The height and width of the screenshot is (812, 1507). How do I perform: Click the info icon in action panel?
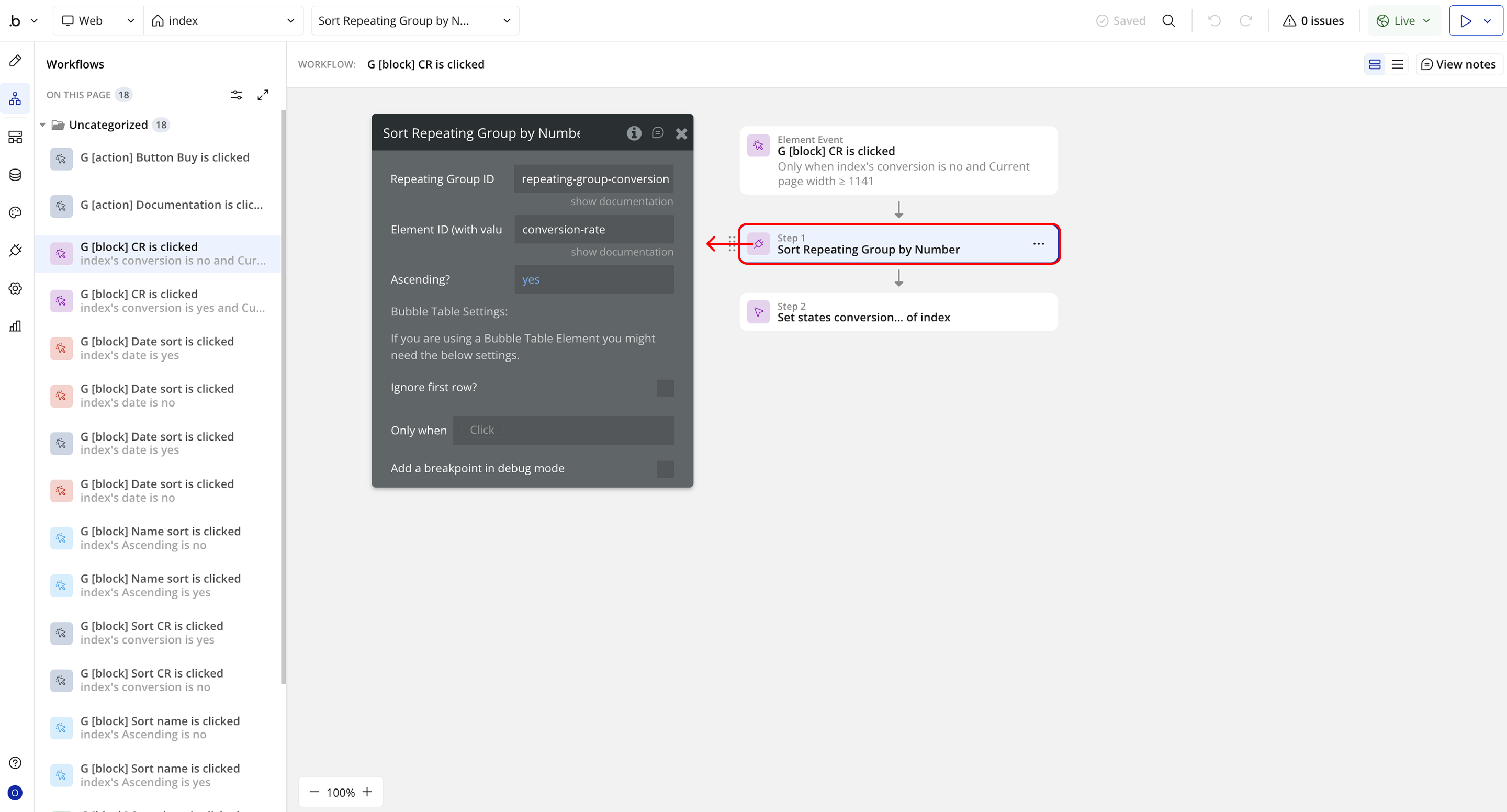tap(634, 133)
